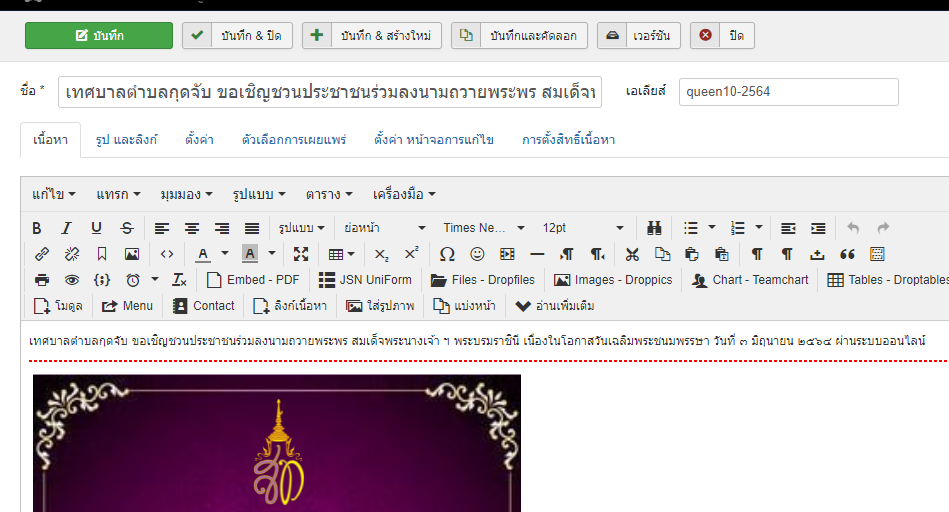Open the source code view
This screenshot has width=949, height=512.
(167, 254)
